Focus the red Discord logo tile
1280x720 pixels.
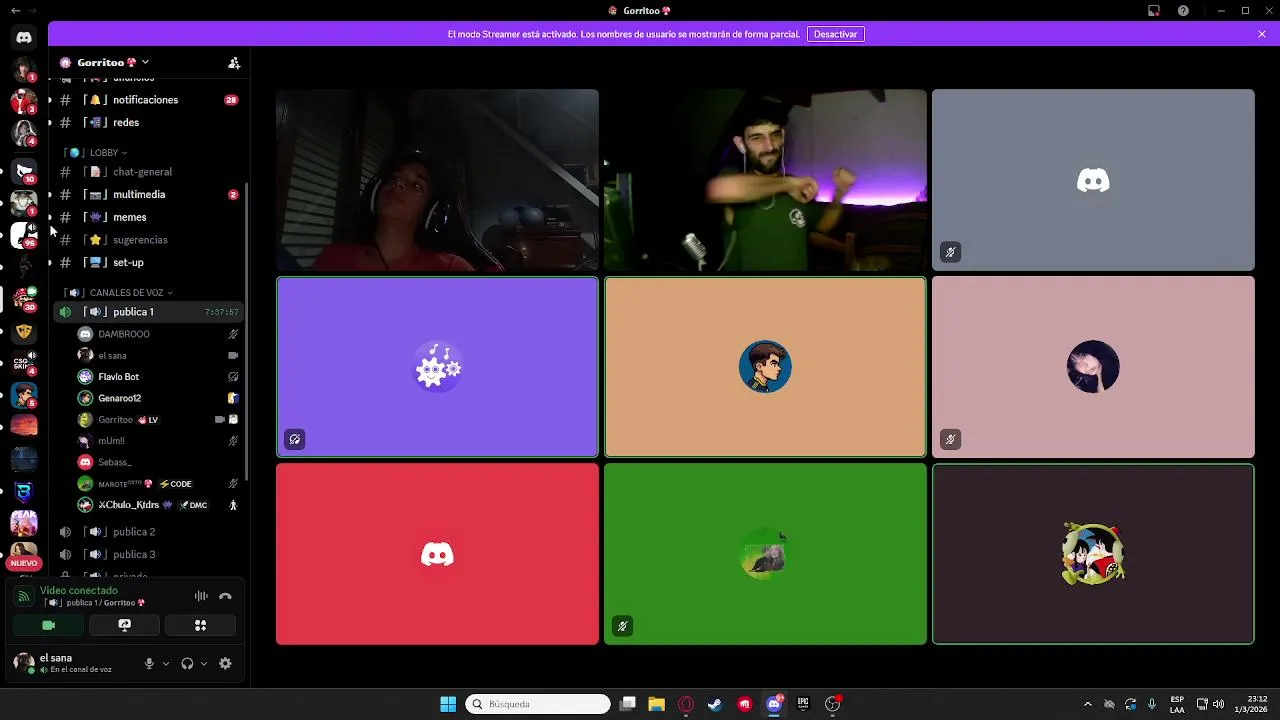click(x=437, y=554)
